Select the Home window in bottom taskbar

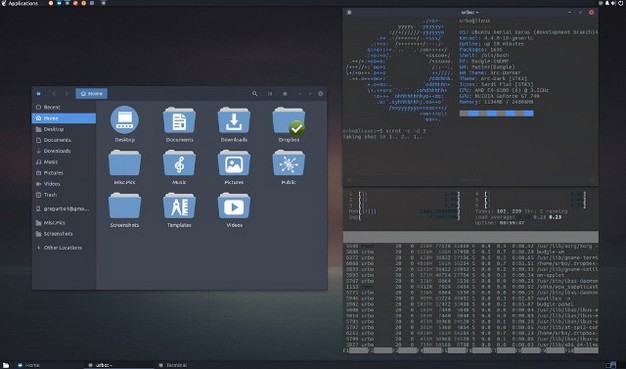click(29, 365)
